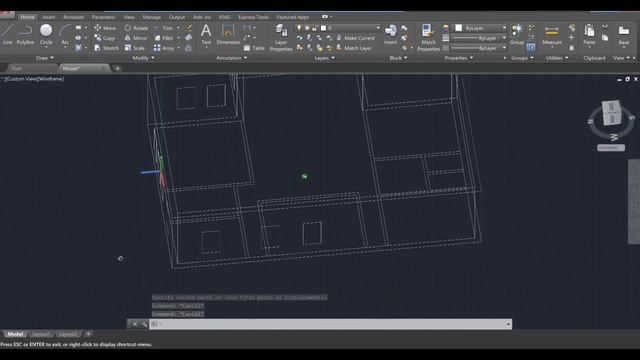This screenshot has height=360, width=640.
Task: Open the Insert block tool
Action: pos(390,34)
